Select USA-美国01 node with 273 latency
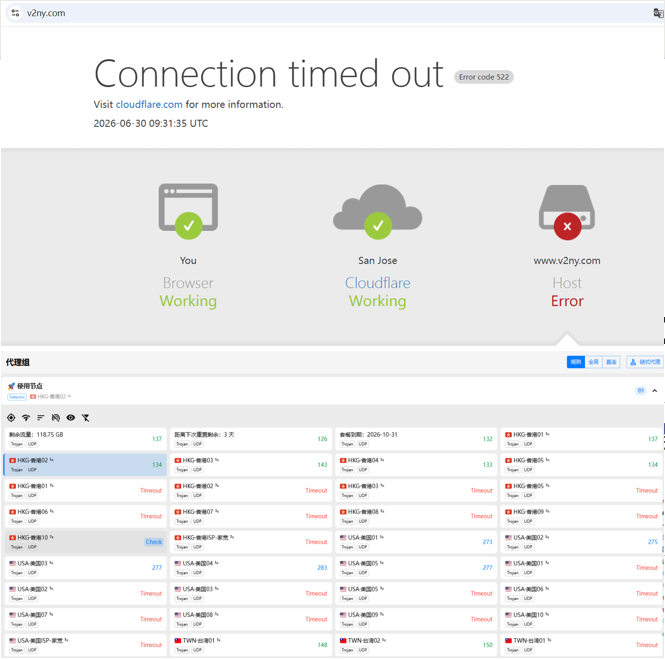Screen dimensions: 665x659 click(416, 542)
